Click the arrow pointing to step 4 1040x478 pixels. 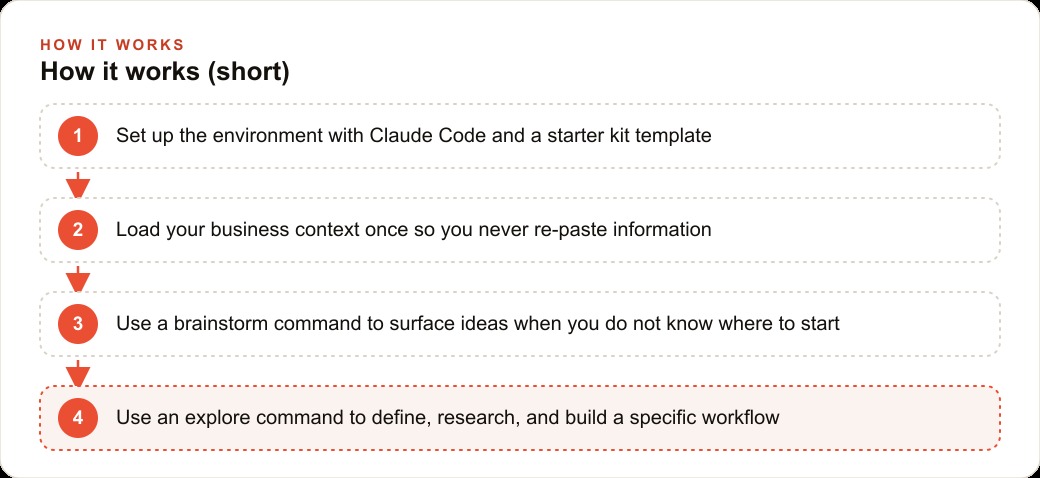coord(78,373)
